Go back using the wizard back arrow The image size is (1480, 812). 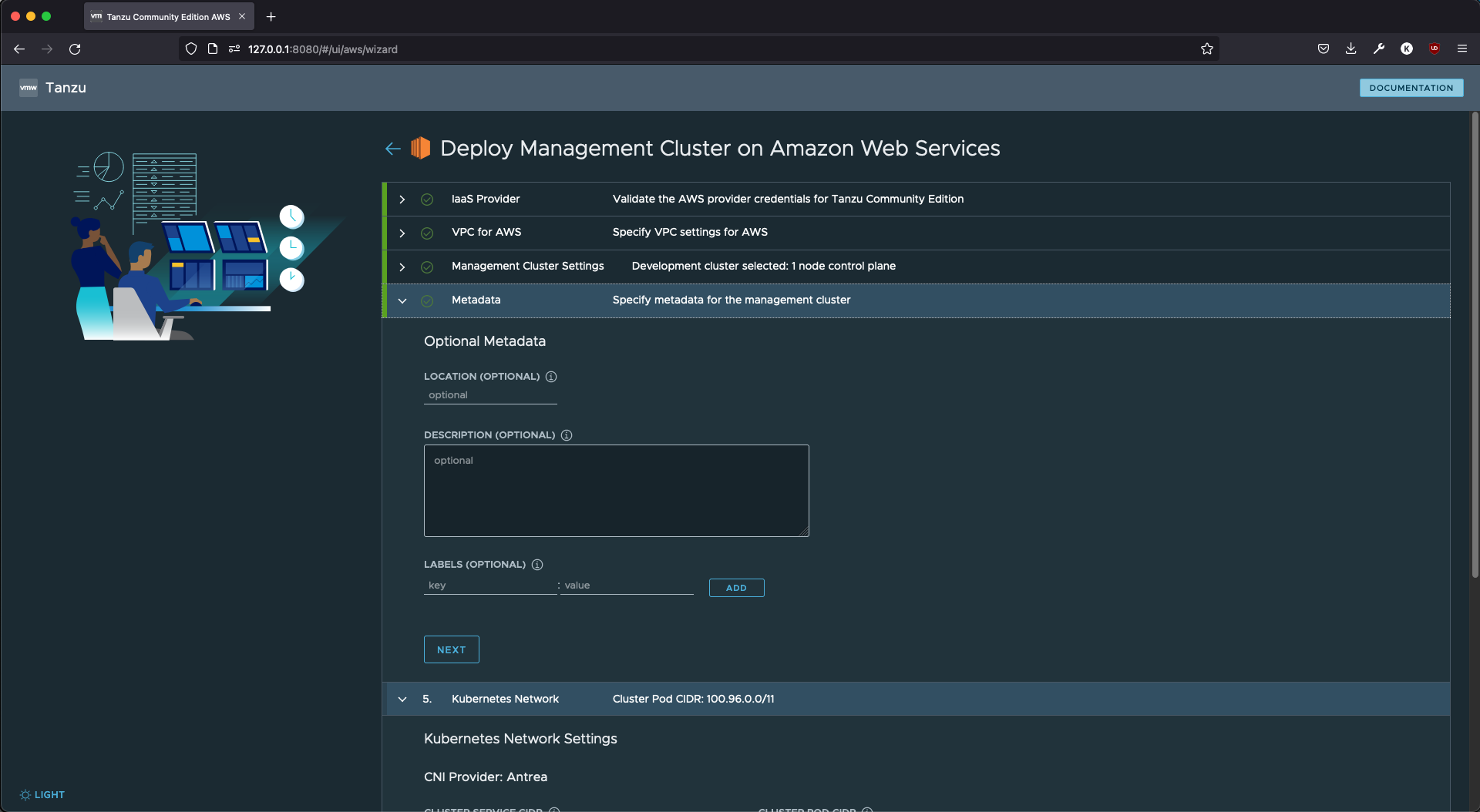coord(393,149)
